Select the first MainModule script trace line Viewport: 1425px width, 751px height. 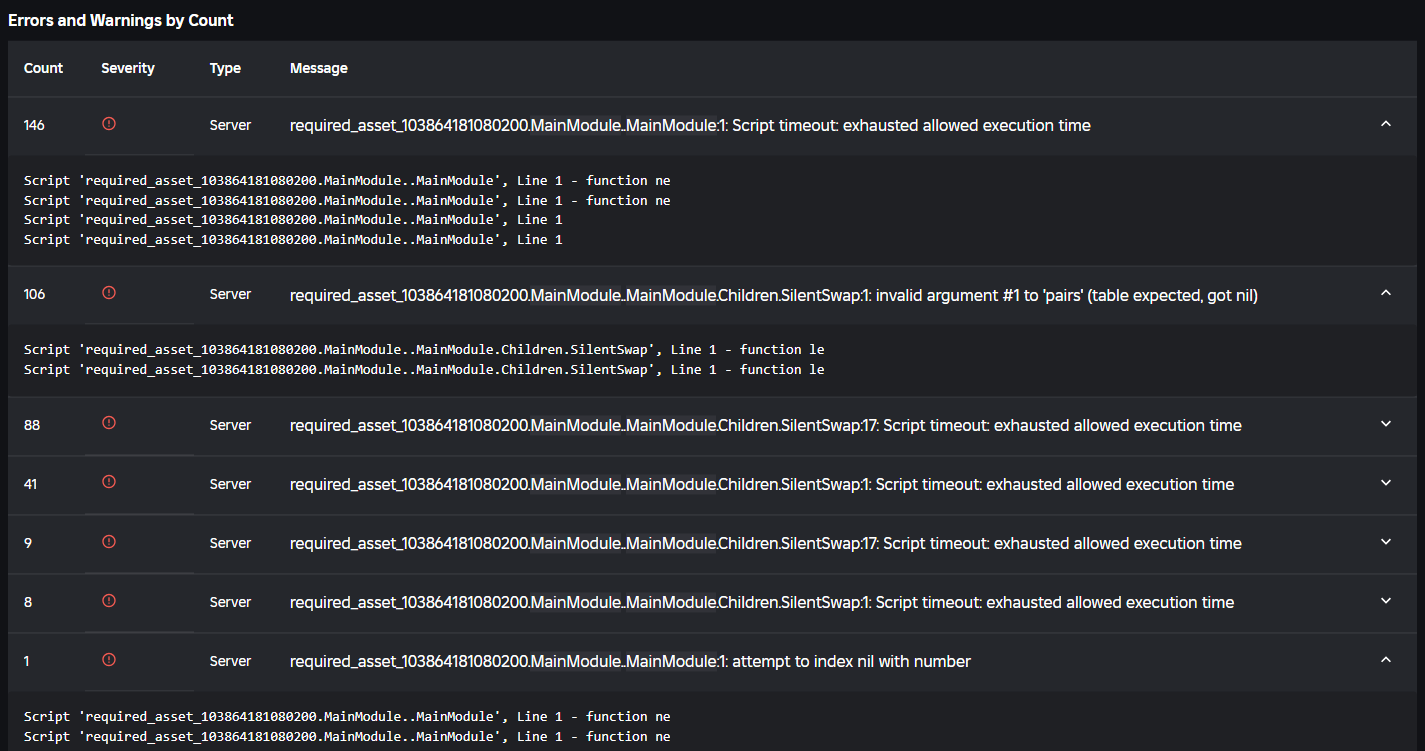[346, 180]
